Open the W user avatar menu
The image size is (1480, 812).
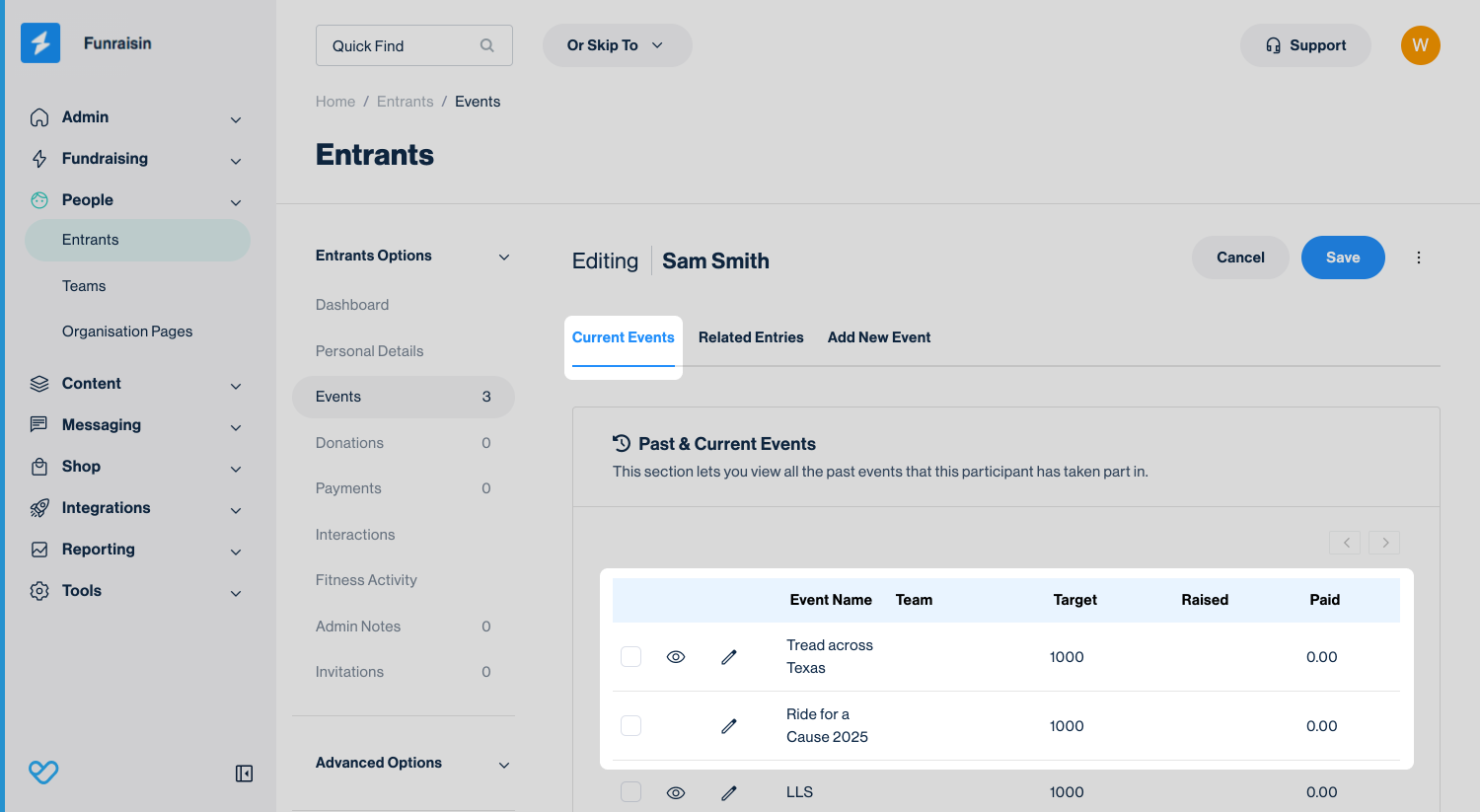[1420, 45]
